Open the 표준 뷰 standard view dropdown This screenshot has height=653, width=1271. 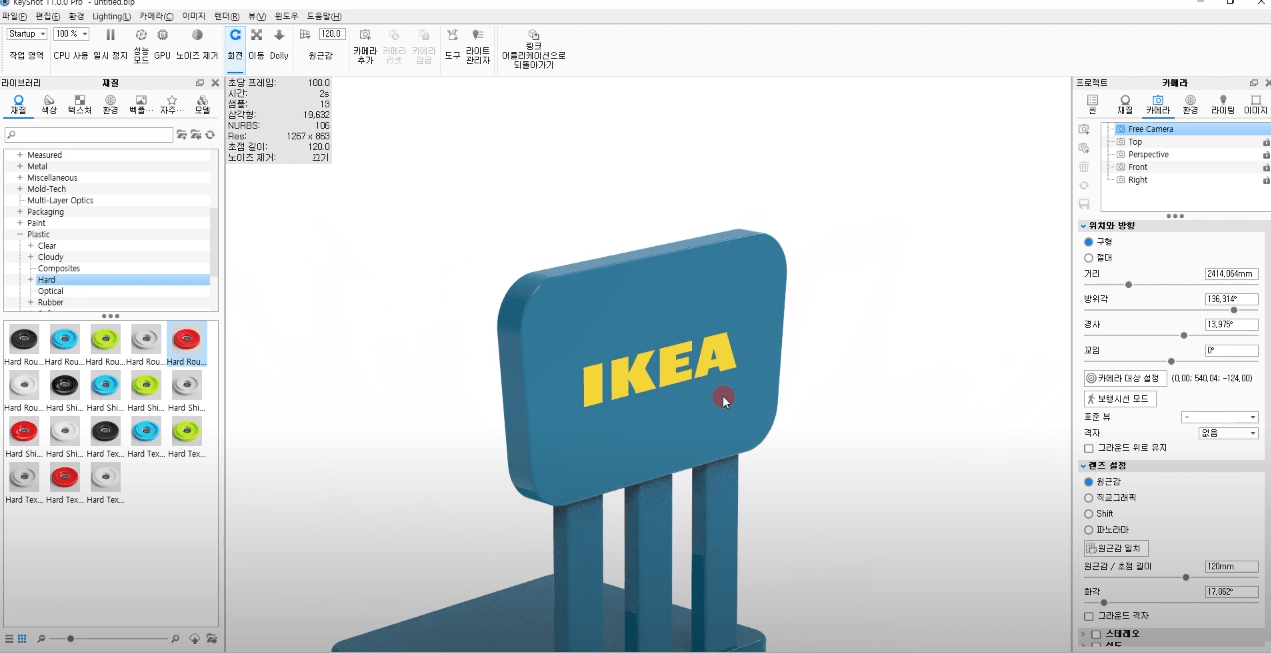pyautogui.click(x=1219, y=417)
